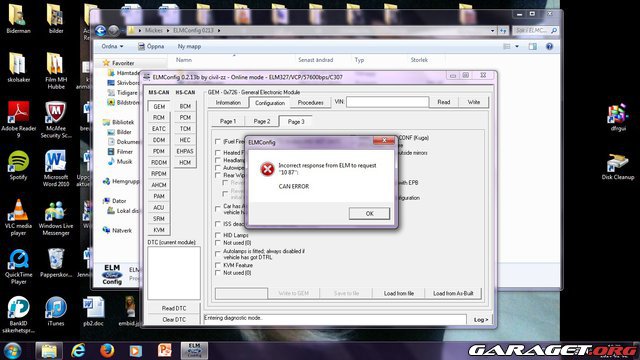Open the Explorer address bar history dropdown

pyautogui.click(x=492, y=31)
